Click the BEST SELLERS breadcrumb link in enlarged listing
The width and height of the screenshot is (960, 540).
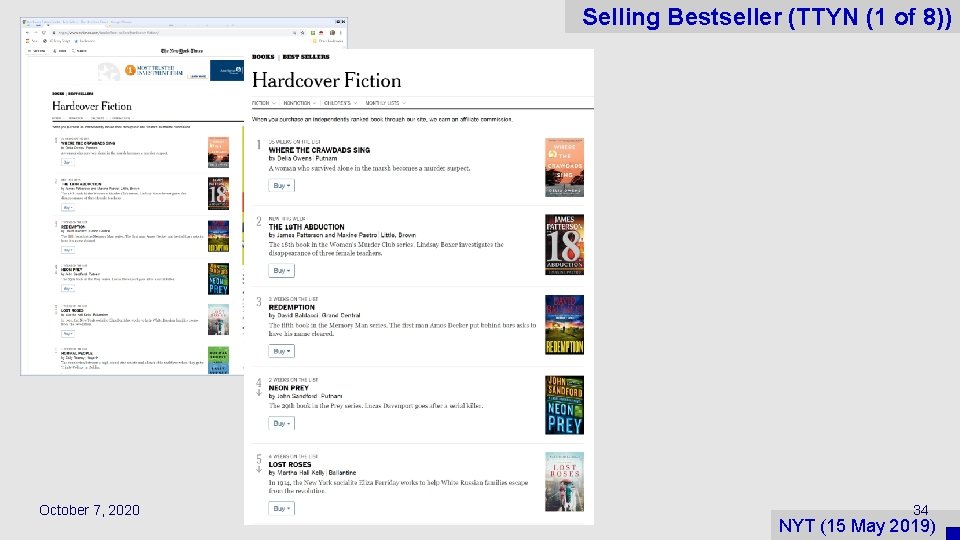[x=306, y=57]
